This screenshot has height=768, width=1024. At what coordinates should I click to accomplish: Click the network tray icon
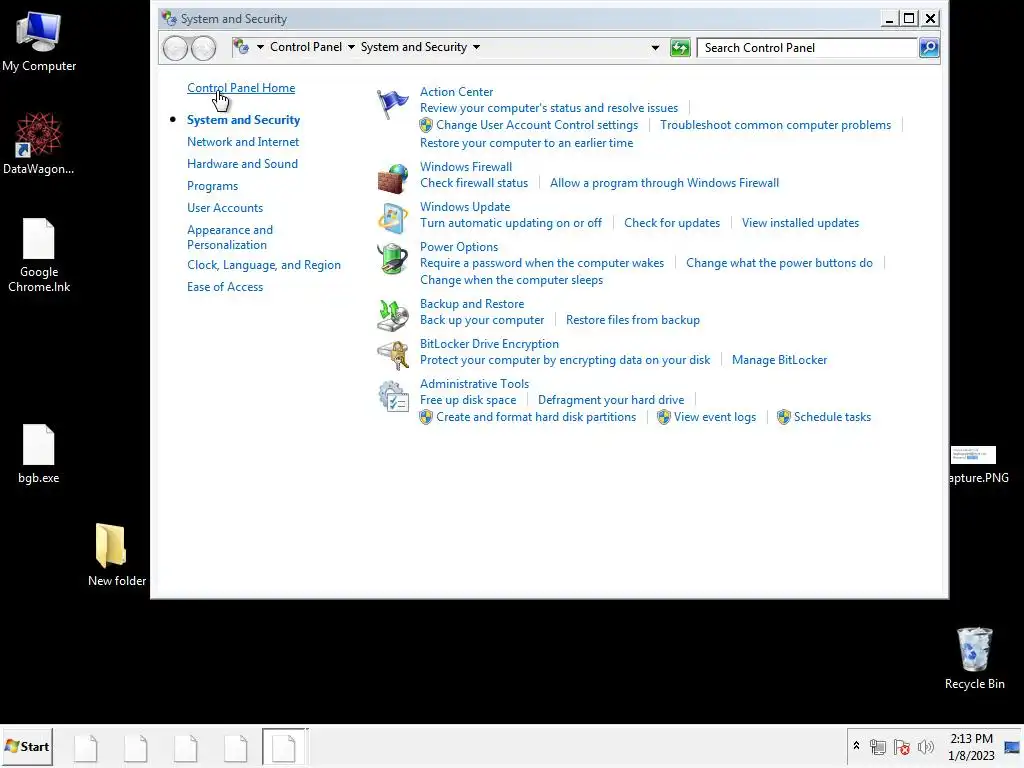[x=878, y=746]
